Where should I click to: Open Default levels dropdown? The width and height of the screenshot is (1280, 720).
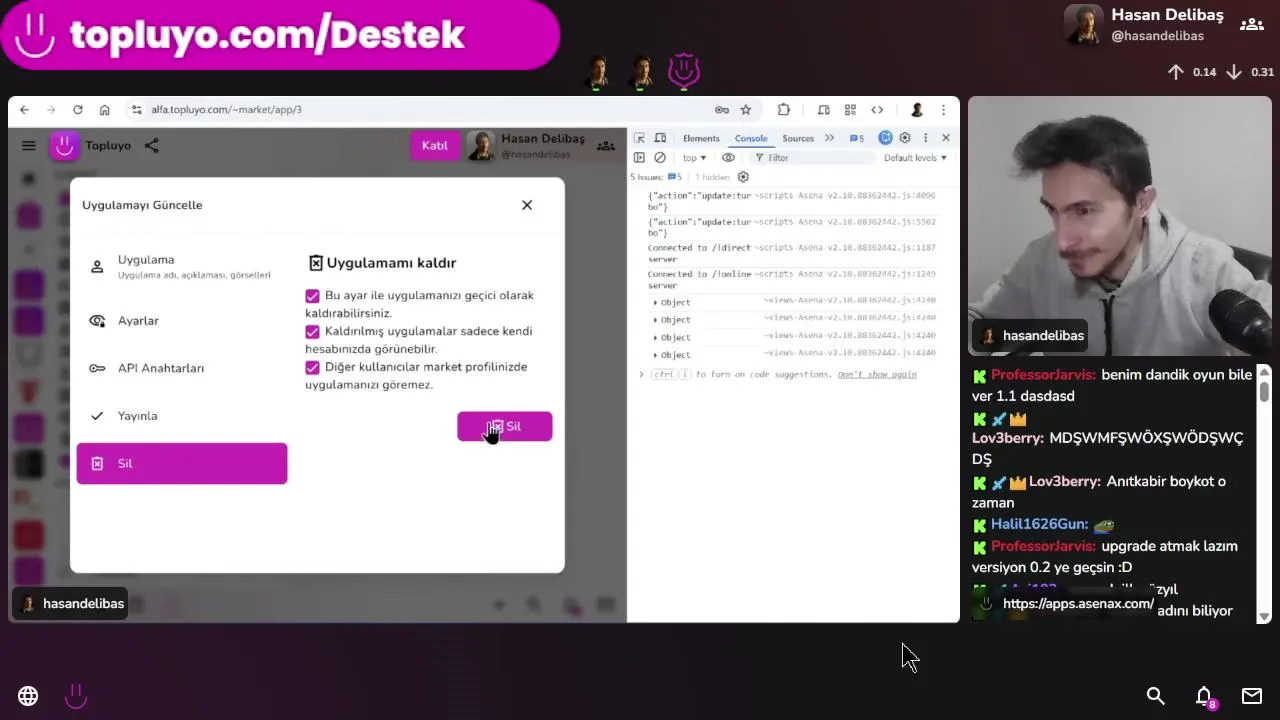click(x=915, y=158)
